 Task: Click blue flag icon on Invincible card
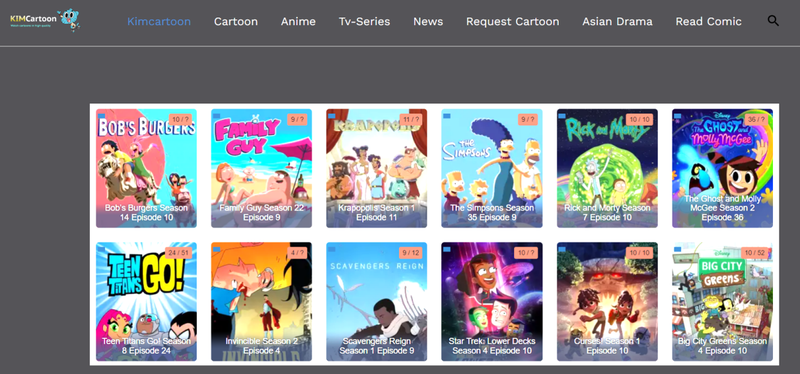tap(216, 249)
